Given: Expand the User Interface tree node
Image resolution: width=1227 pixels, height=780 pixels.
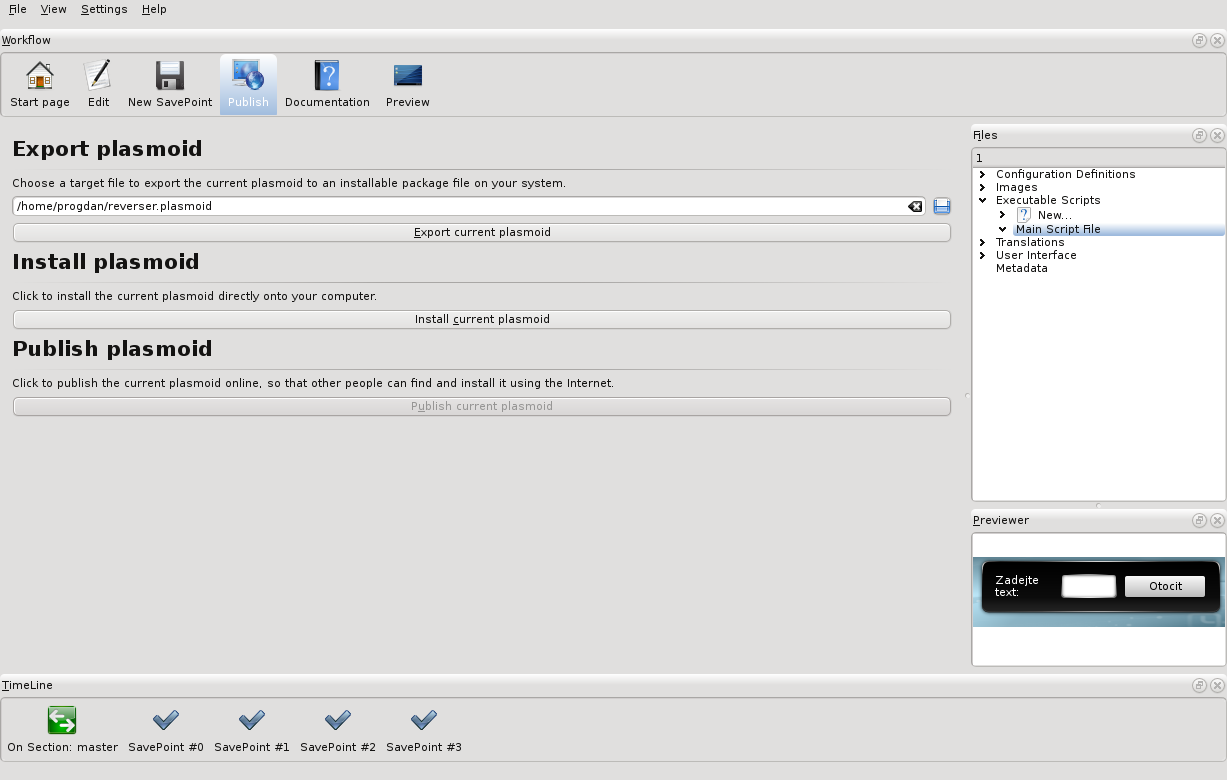Looking at the screenshot, I should 983,255.
